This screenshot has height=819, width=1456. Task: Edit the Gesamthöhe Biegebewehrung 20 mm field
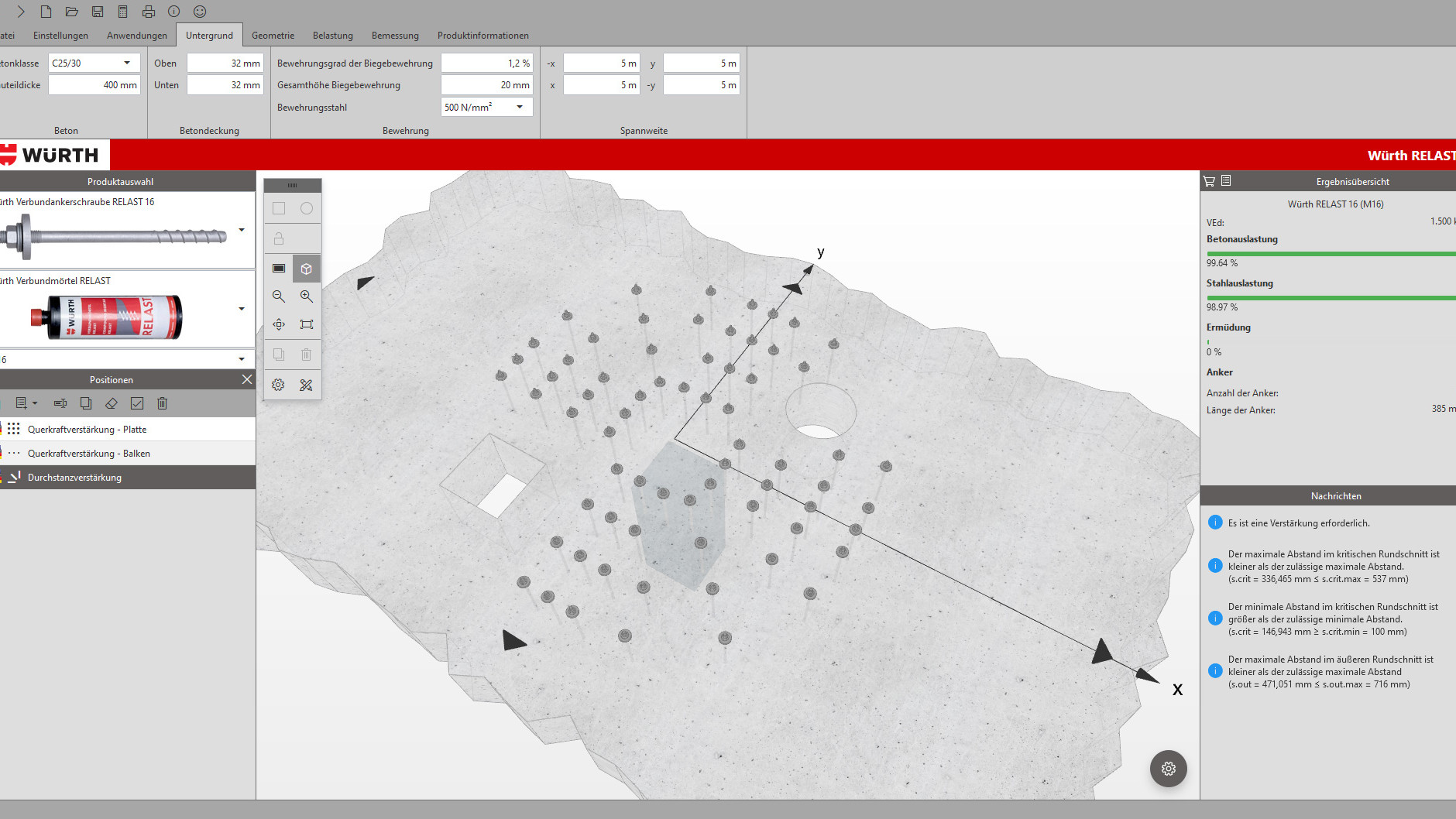(487, 85)
